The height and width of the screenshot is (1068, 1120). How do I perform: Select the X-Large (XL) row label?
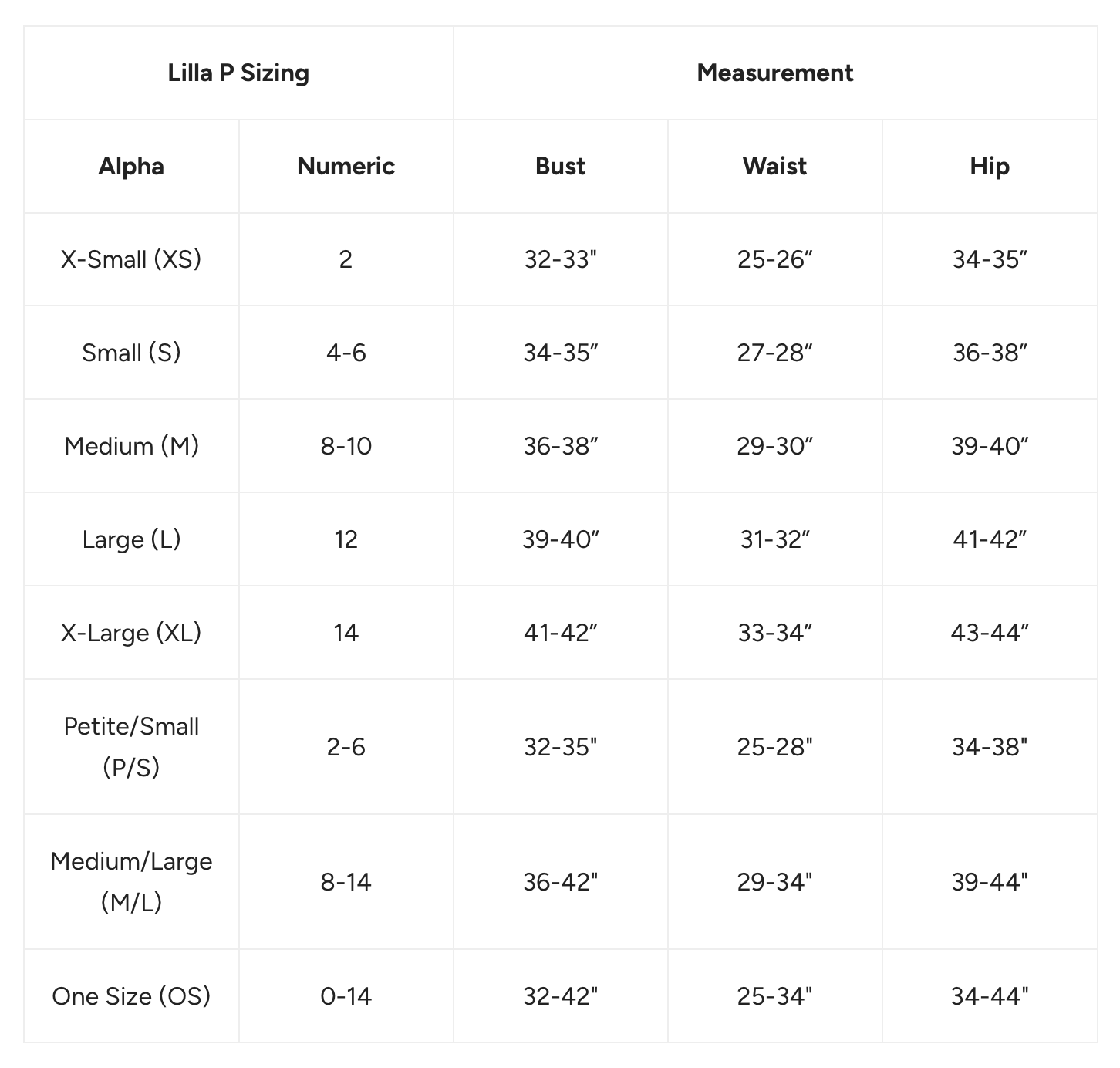[x=131, y=633]
